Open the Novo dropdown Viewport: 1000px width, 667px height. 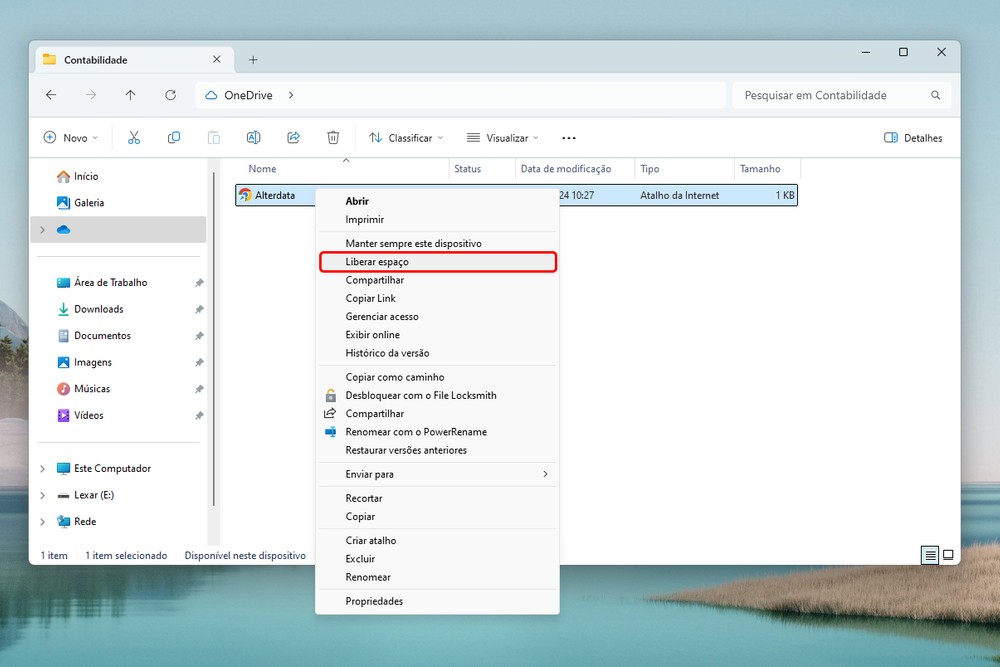[70, 138]
